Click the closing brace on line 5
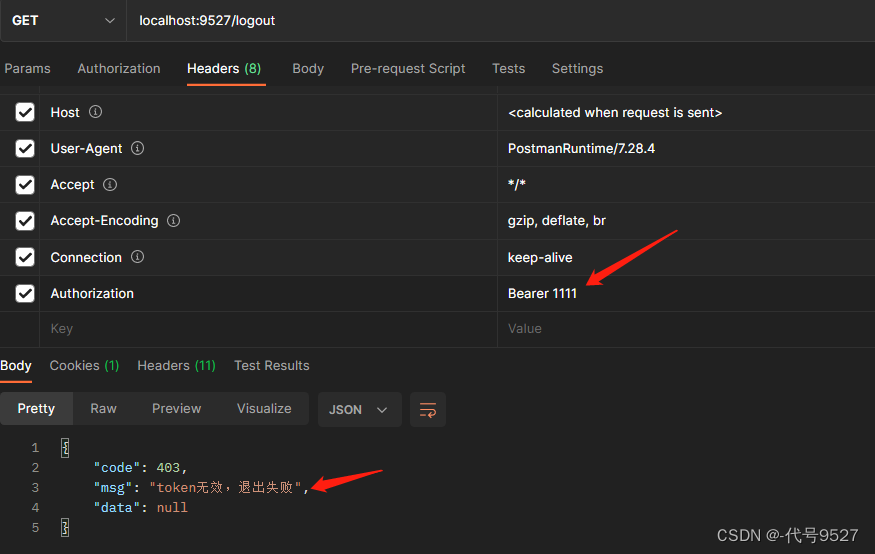This screenshot has width=875, height=554. 65,527
